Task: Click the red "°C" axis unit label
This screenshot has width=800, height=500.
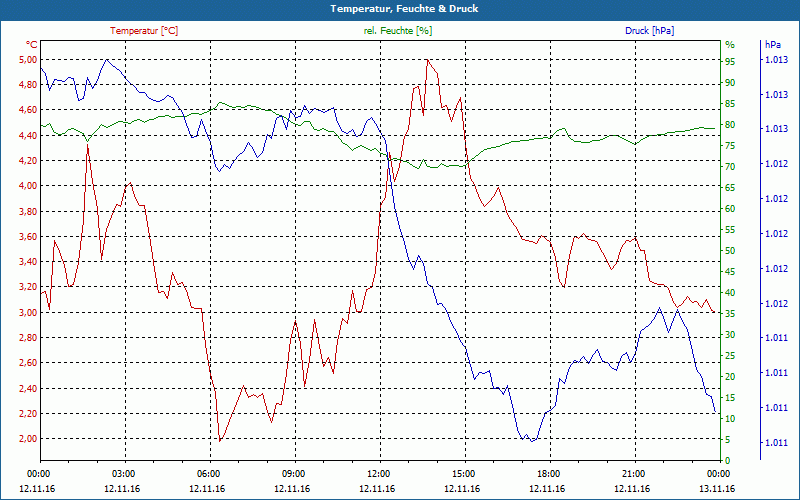Action: (x=32, y=44)
